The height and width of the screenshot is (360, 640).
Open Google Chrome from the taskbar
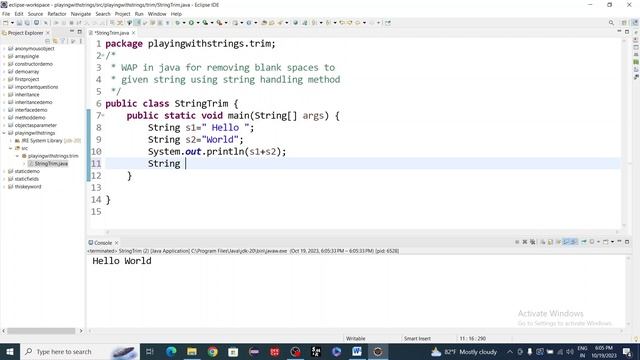point(212,351)
